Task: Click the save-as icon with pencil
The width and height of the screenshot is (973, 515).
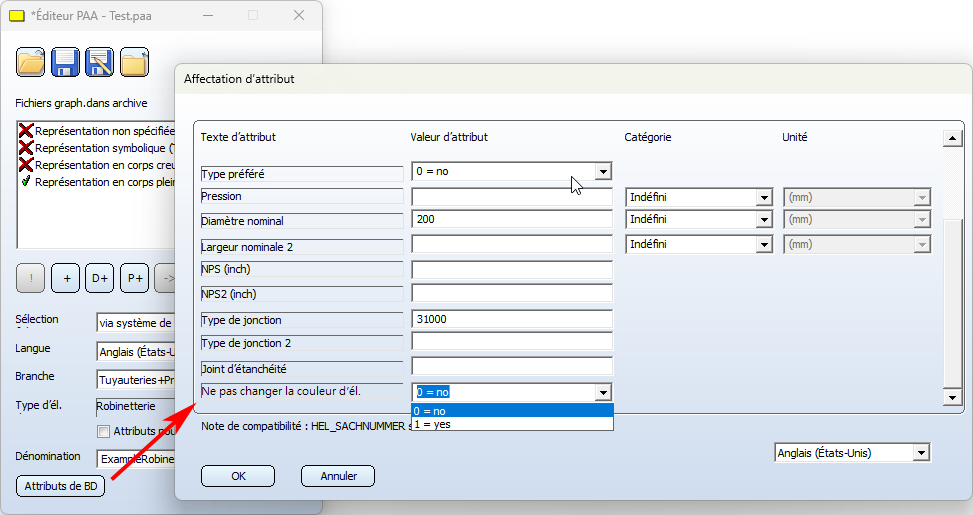Action: [x=100, y=62]
